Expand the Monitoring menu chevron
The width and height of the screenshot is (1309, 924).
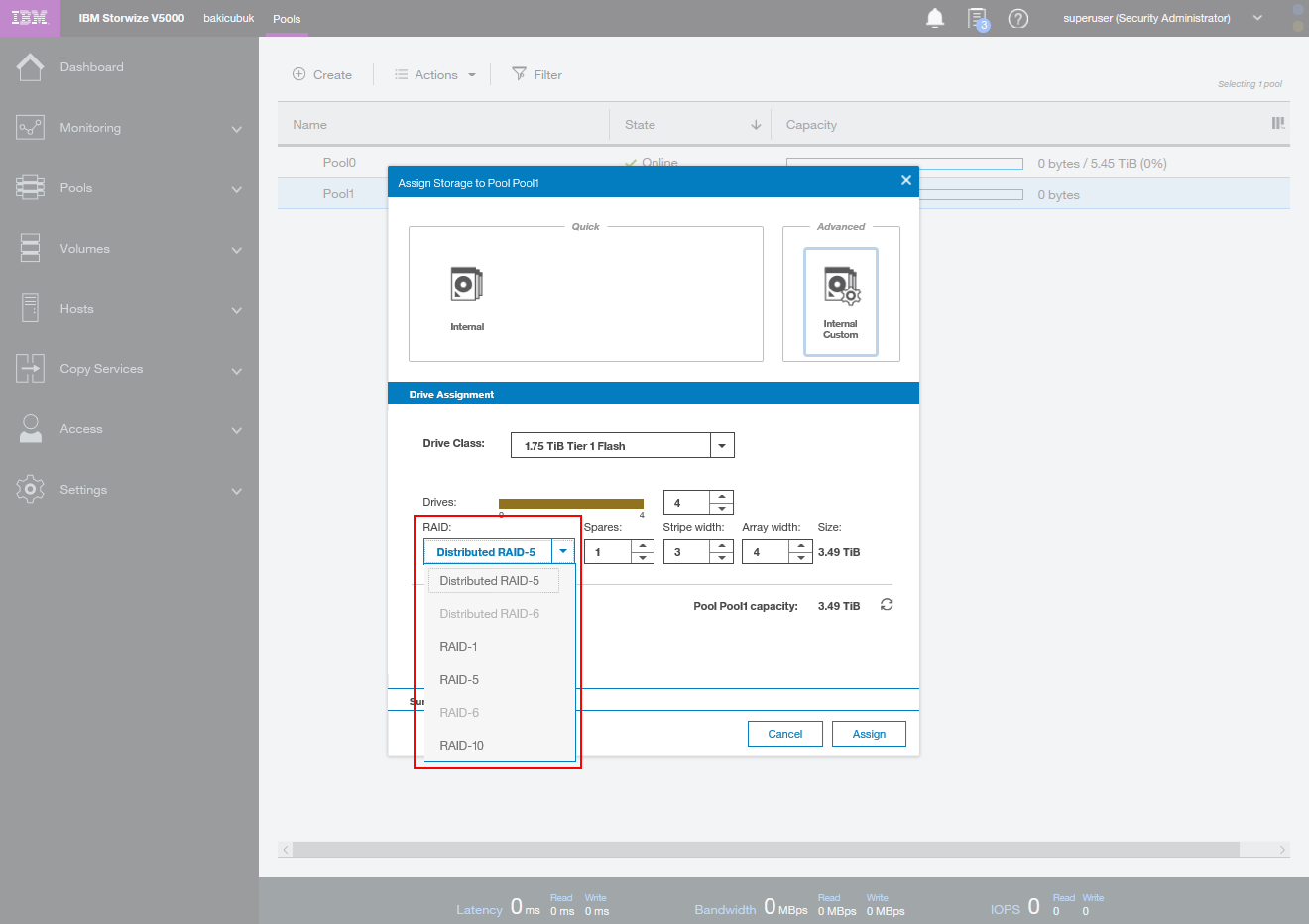tap(236, 129)
